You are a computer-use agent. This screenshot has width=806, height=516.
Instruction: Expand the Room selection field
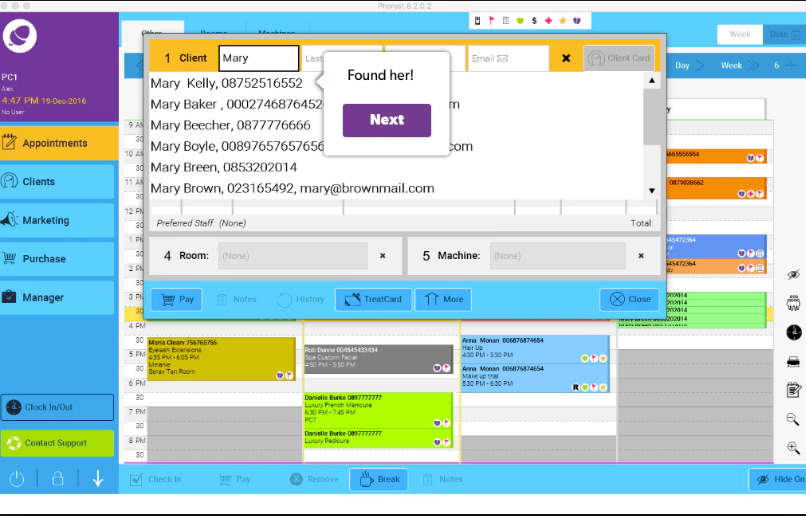coord(292,256)
